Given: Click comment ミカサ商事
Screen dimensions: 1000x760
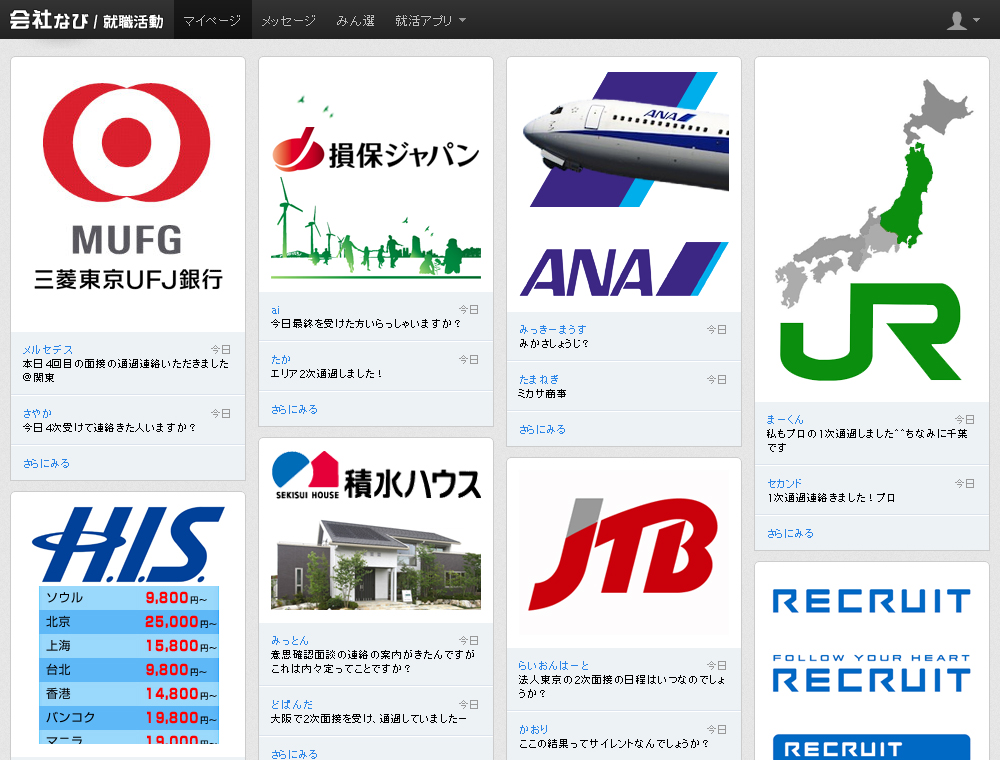Looking at the screenshot, I should pyautogui.click(x=542, y=393).
